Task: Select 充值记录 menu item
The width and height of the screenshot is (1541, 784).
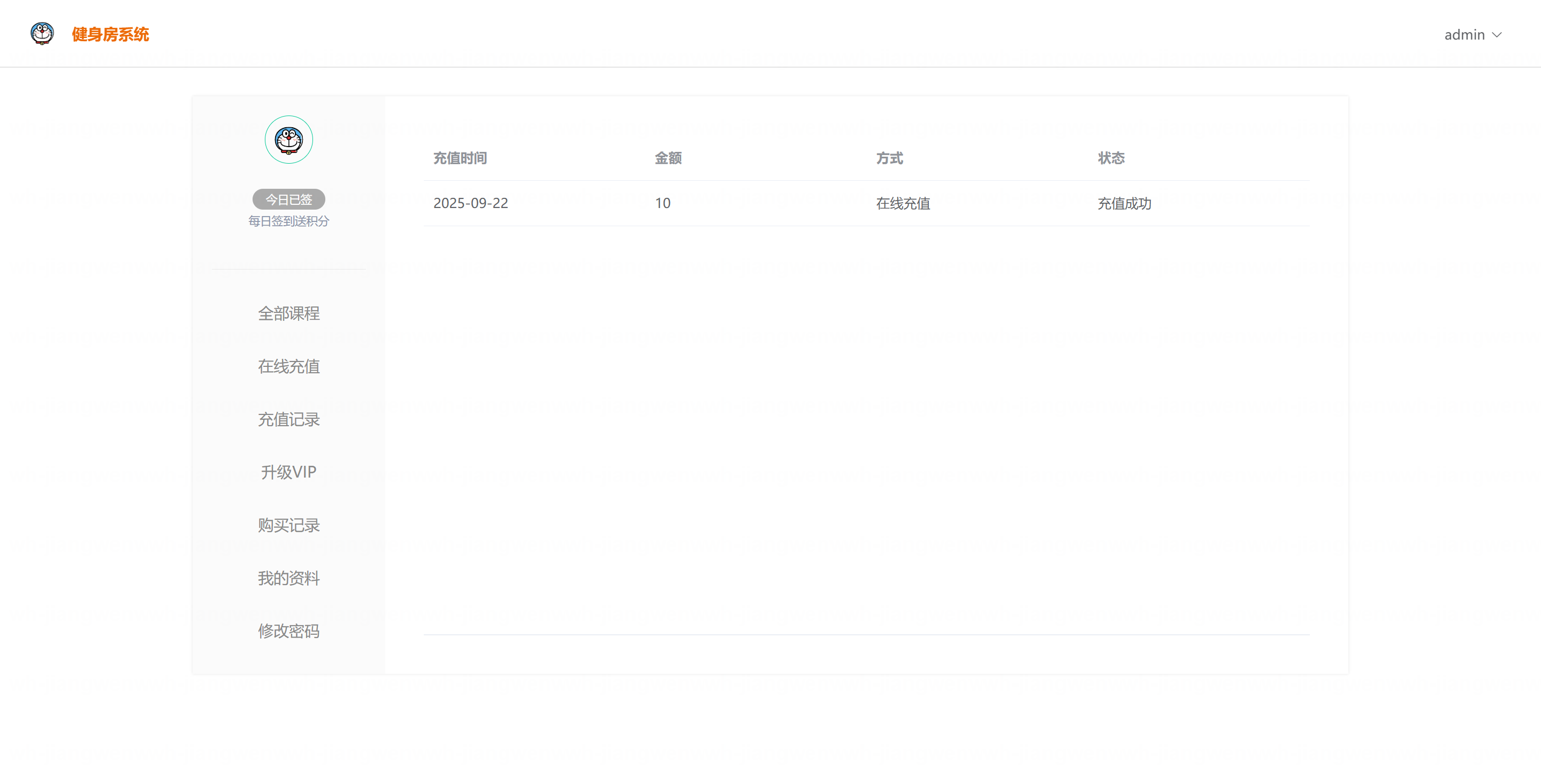Action: point(289,419)
